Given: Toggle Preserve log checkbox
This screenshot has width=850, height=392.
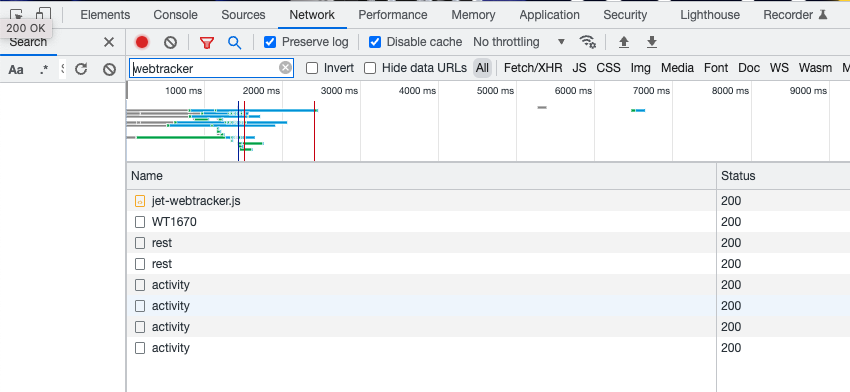Looking at the screenshot, I should (270, 42).
